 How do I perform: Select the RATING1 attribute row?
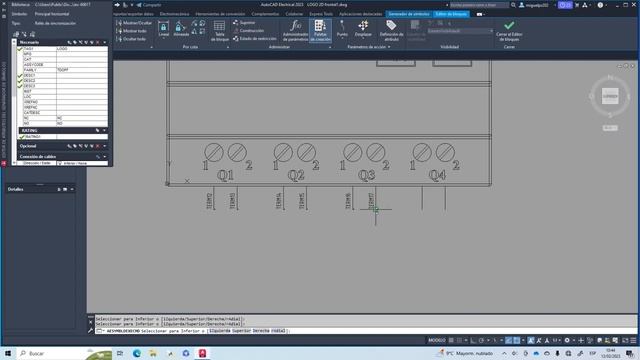click(x=63, y=137)
